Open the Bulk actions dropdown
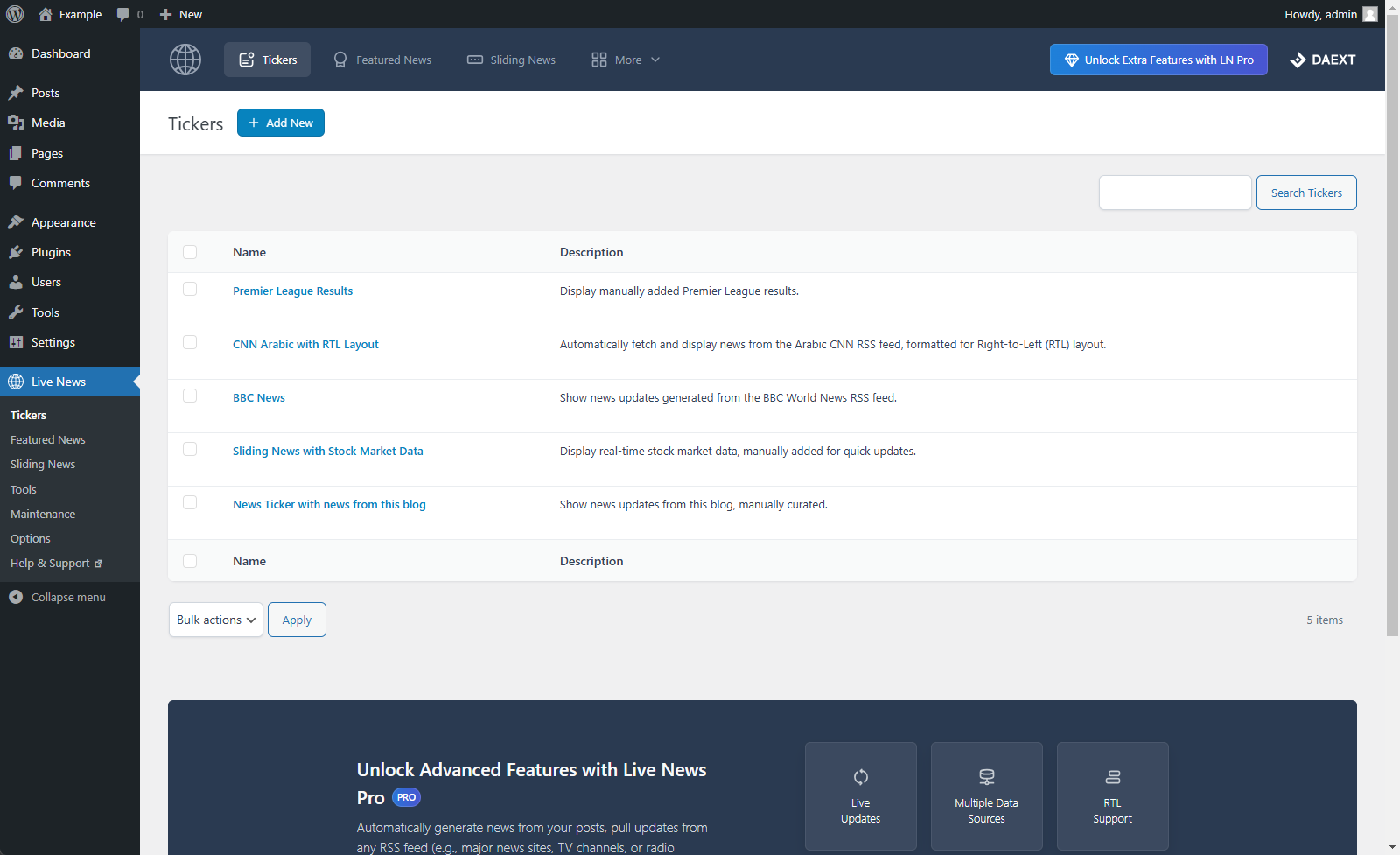Image resolution: width=1400 pixels, height=855 pixels. click(216, 620)
